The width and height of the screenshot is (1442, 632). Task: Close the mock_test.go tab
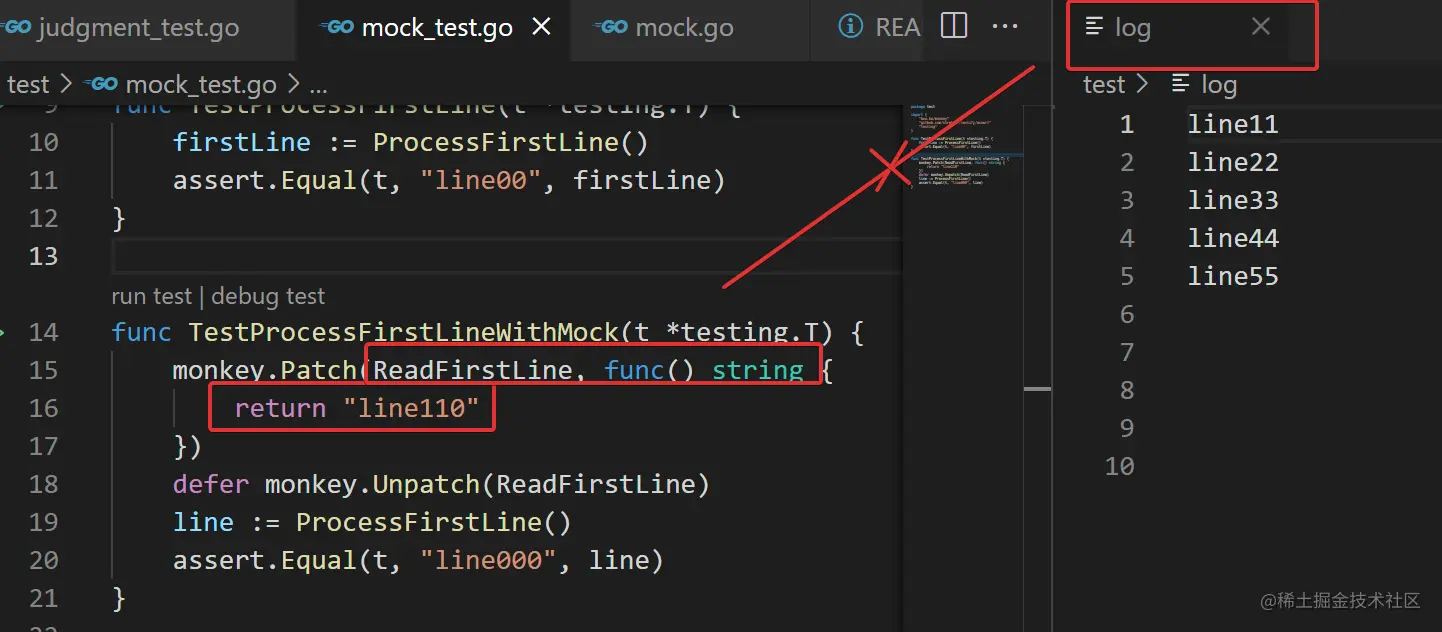click(x=541, y=27)
